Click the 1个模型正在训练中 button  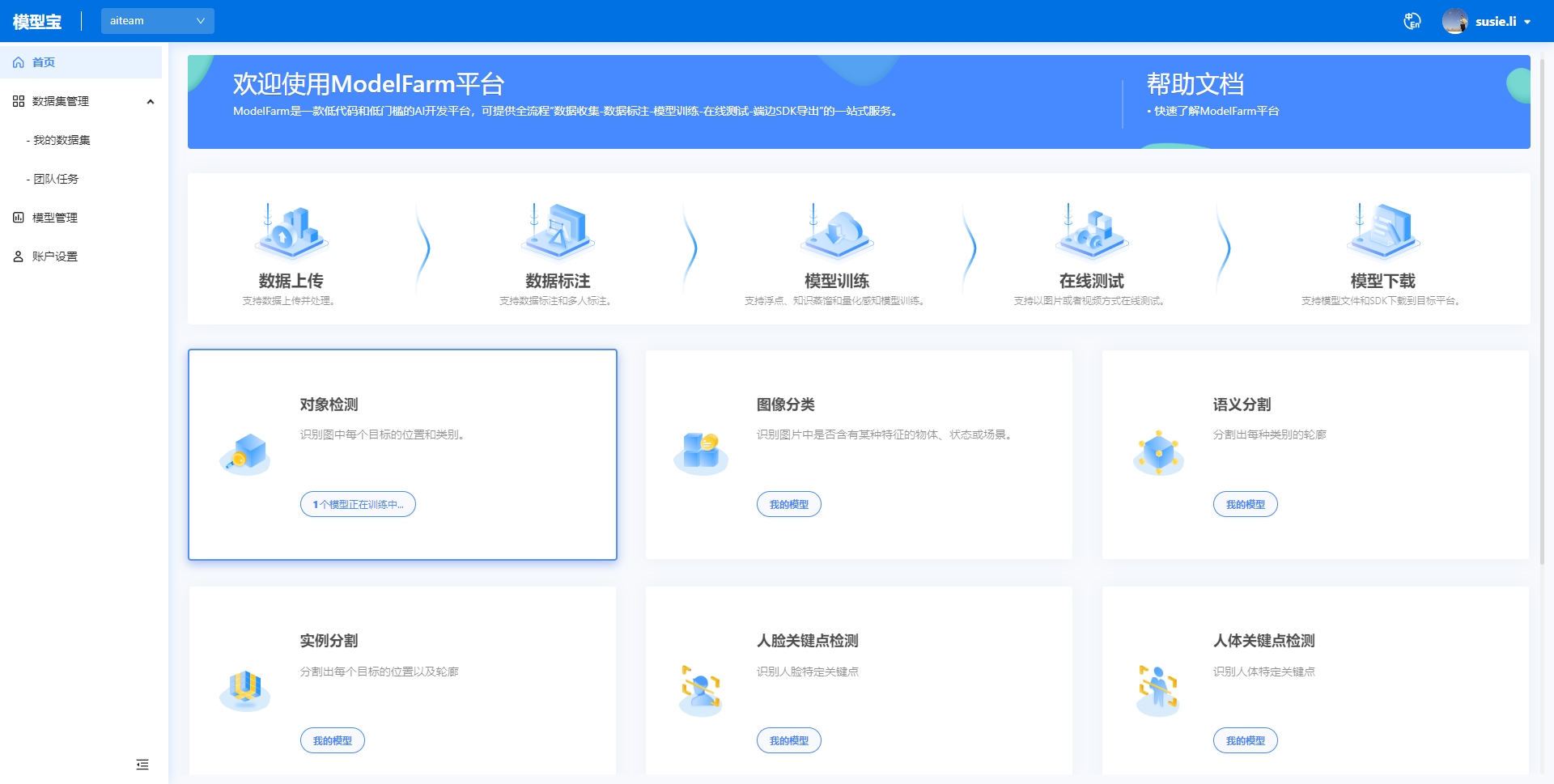pos(358,504)
